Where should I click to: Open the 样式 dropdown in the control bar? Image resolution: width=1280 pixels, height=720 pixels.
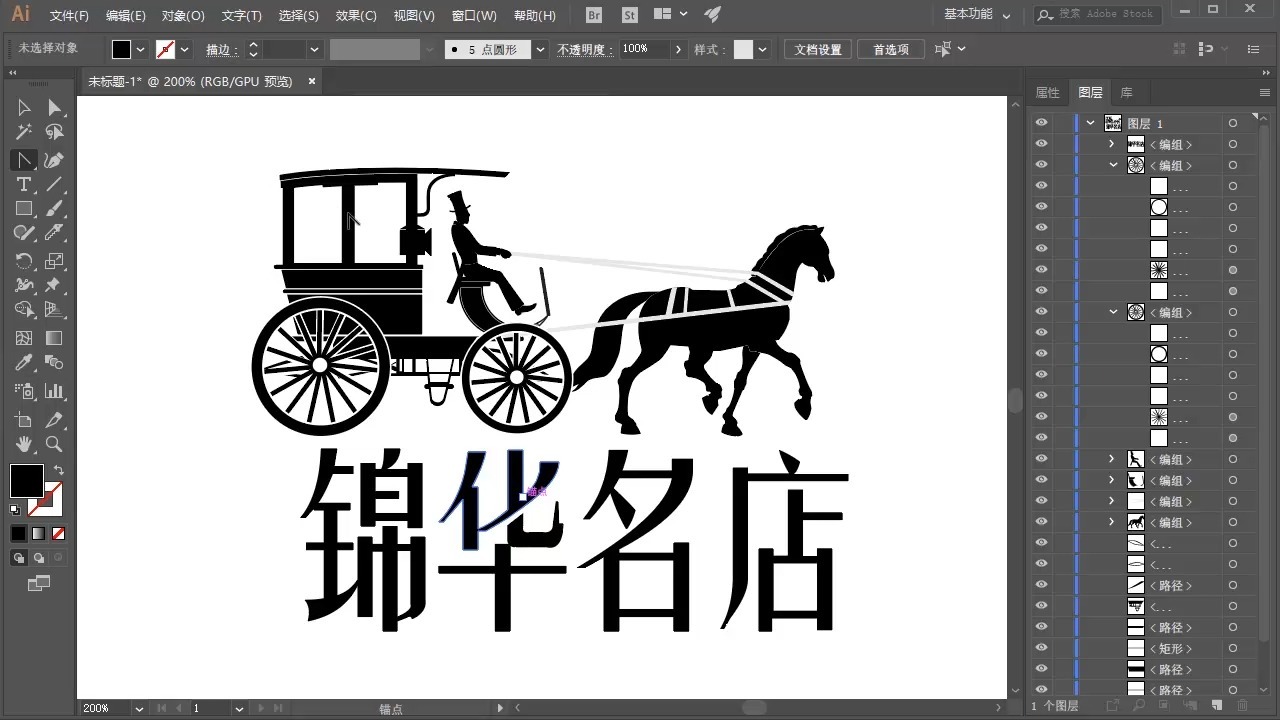click(x=761, y=48)
